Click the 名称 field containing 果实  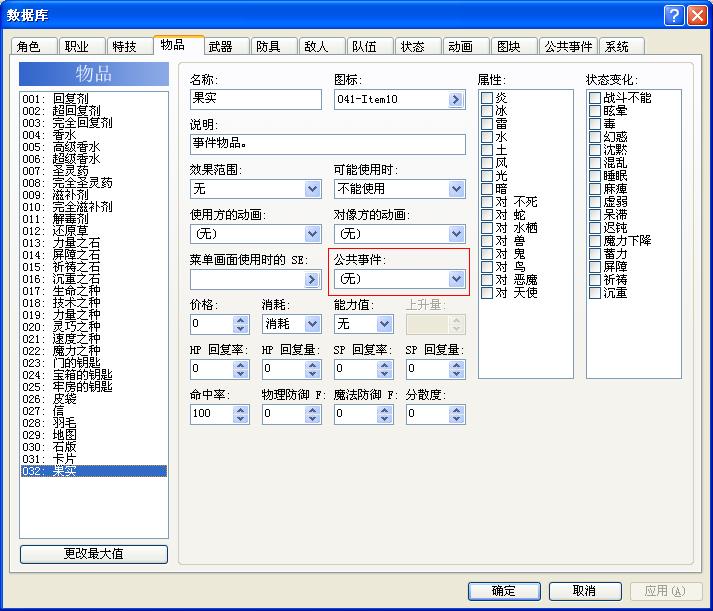pyautogui.click(x=256, y=100)
